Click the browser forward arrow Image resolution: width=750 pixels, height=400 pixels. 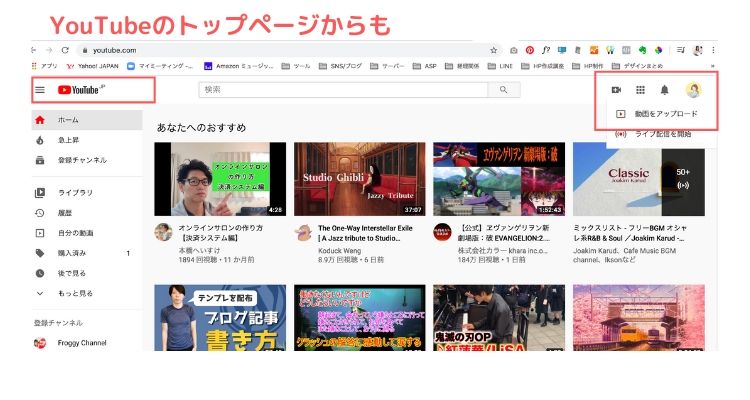coord(49,50)
